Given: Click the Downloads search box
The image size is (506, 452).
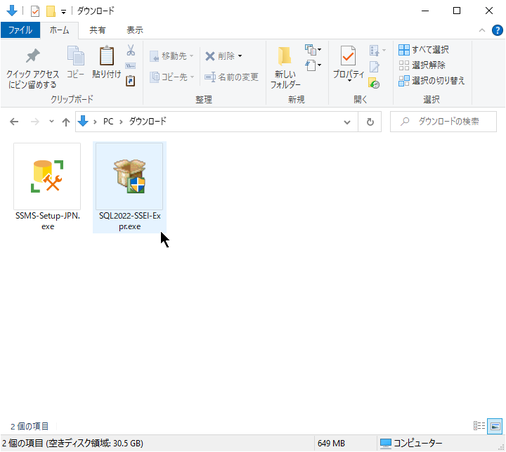Looking at the screenshot, I should pos(443,121).
